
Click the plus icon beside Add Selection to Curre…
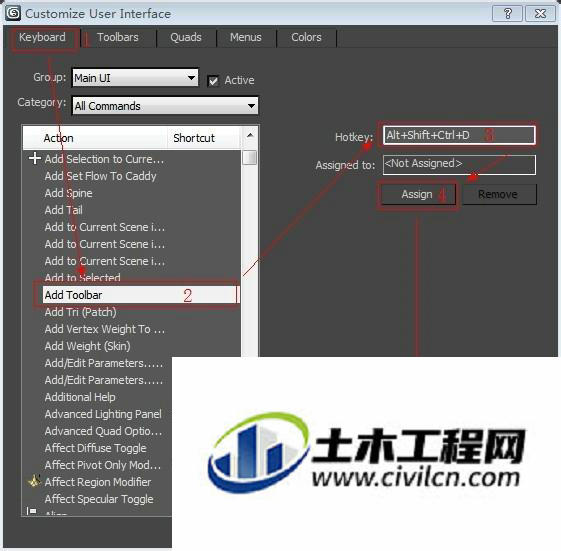(x=34, y=158)
